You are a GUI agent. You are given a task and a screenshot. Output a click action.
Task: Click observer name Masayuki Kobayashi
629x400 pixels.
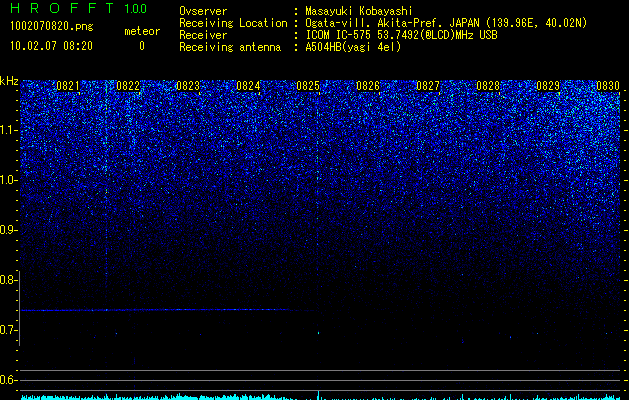pyautogui.click(x=359, y=11)
